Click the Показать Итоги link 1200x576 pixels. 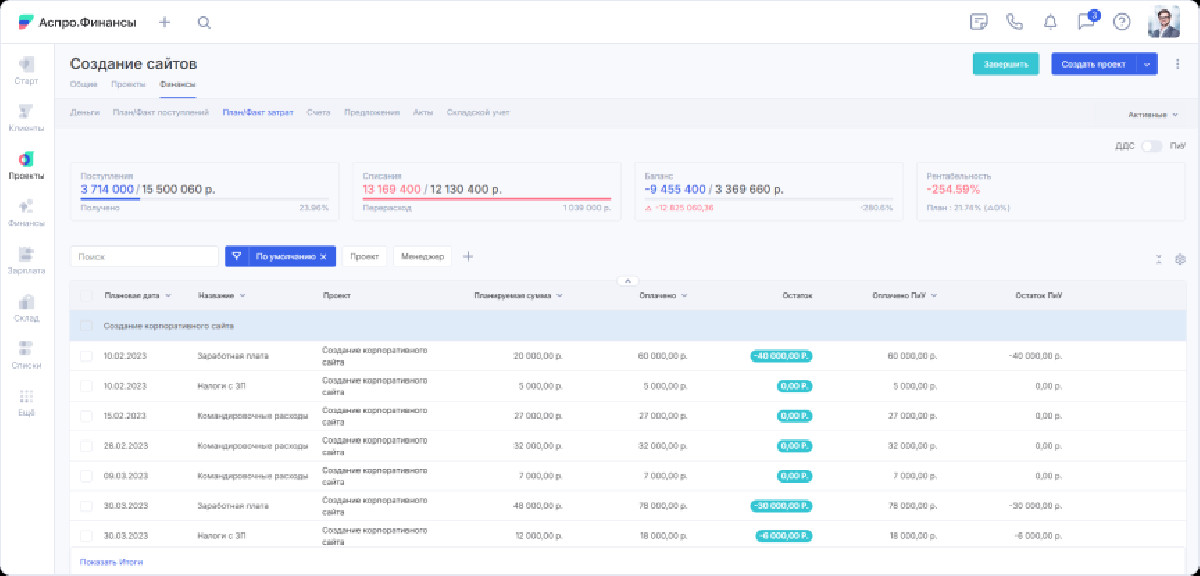pyautogui.click(x=111, y=562)
